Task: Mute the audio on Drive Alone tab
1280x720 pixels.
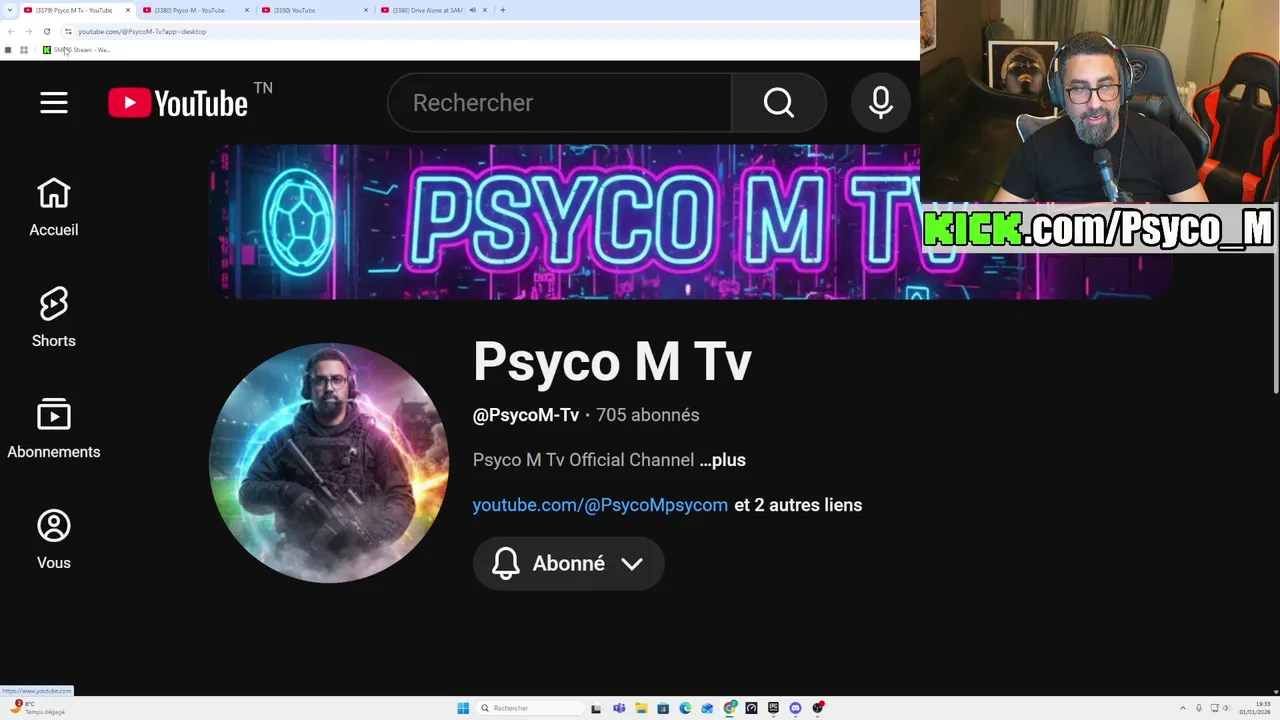Action: (472, 10)
